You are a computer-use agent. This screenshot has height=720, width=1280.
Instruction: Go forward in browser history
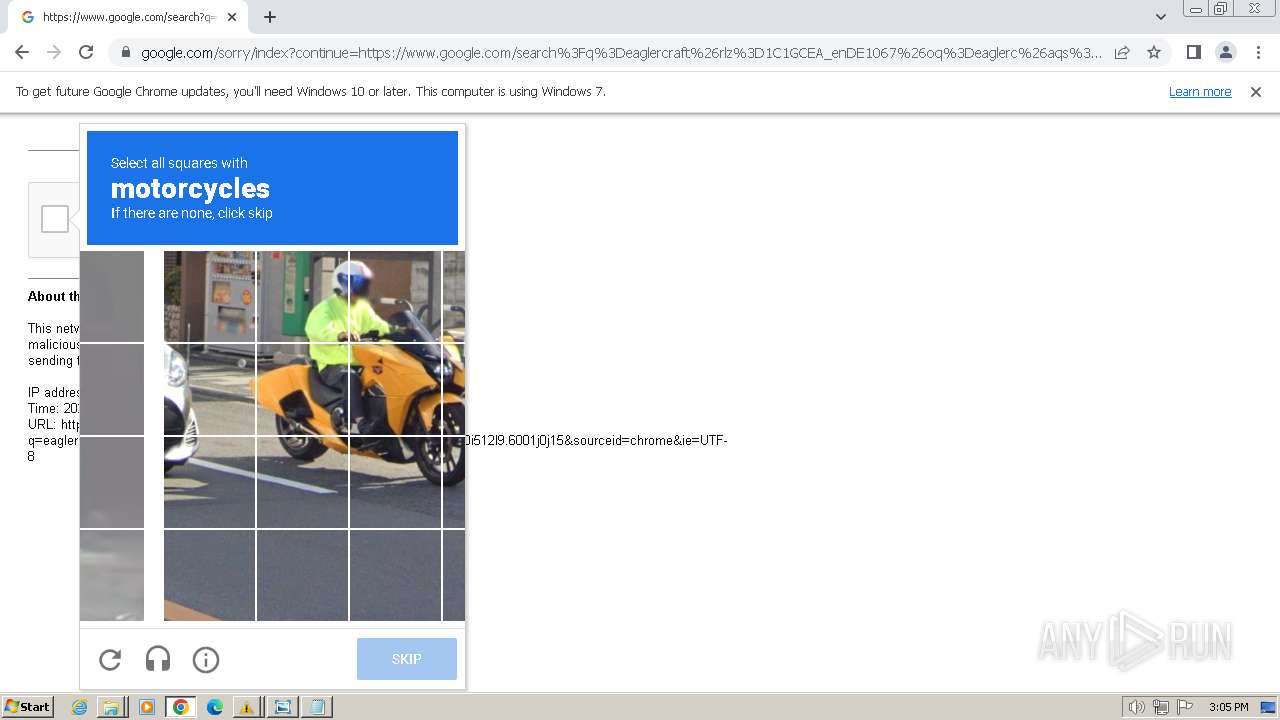54,52
